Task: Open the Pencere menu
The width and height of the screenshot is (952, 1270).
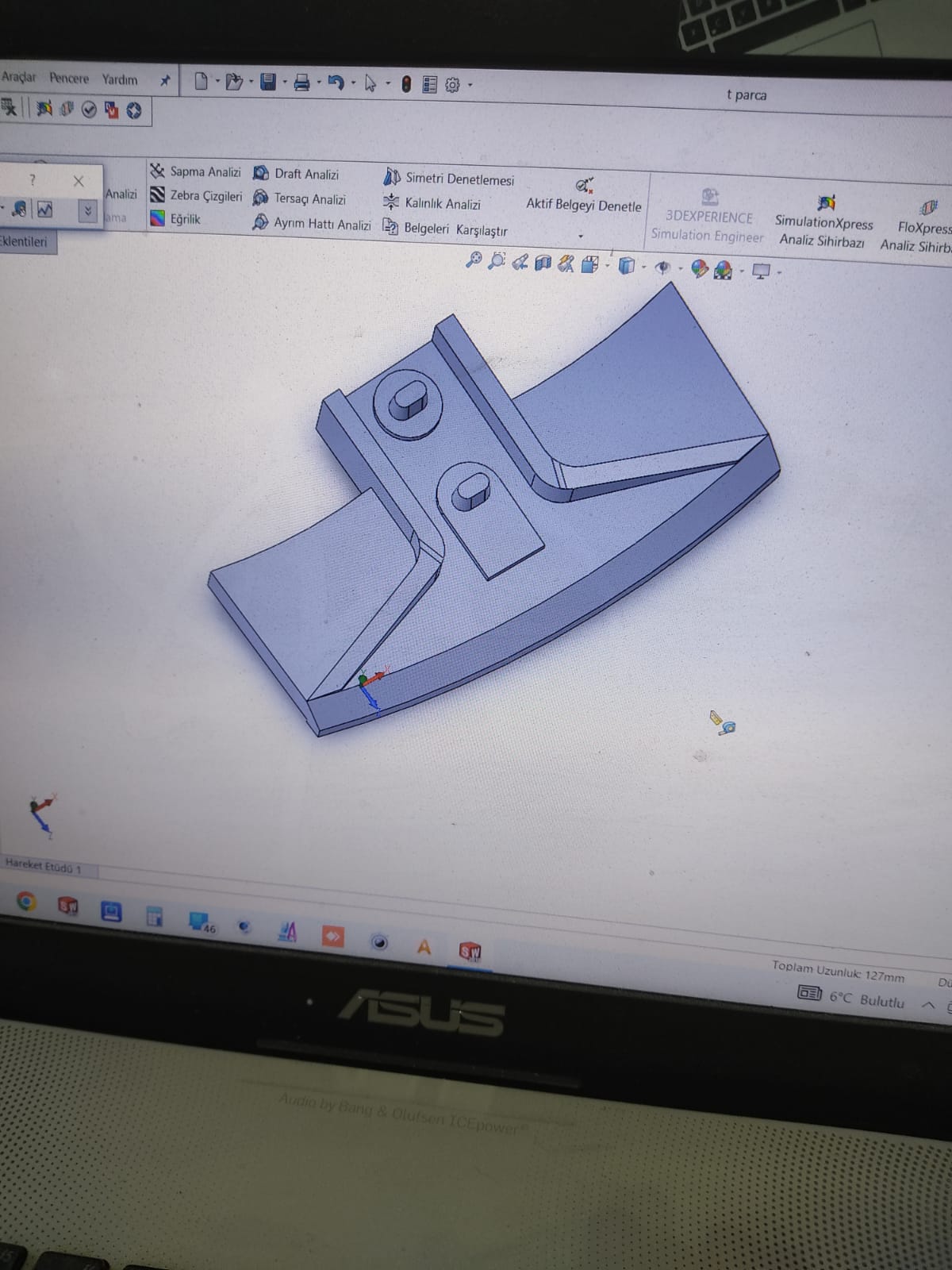Action: click(69, 78)
